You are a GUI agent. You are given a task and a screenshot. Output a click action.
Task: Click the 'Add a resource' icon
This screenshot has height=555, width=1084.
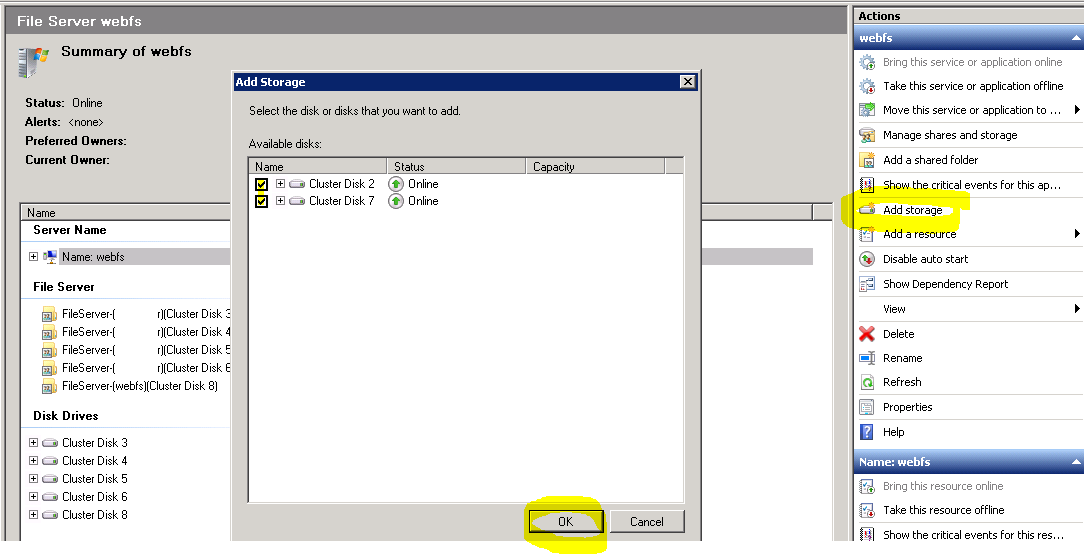pos(867,234)
